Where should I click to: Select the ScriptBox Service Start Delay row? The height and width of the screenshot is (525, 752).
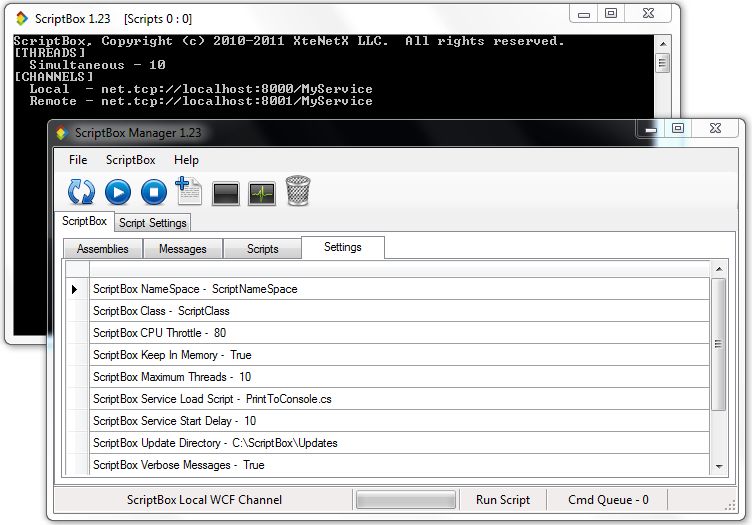point(399,421)
